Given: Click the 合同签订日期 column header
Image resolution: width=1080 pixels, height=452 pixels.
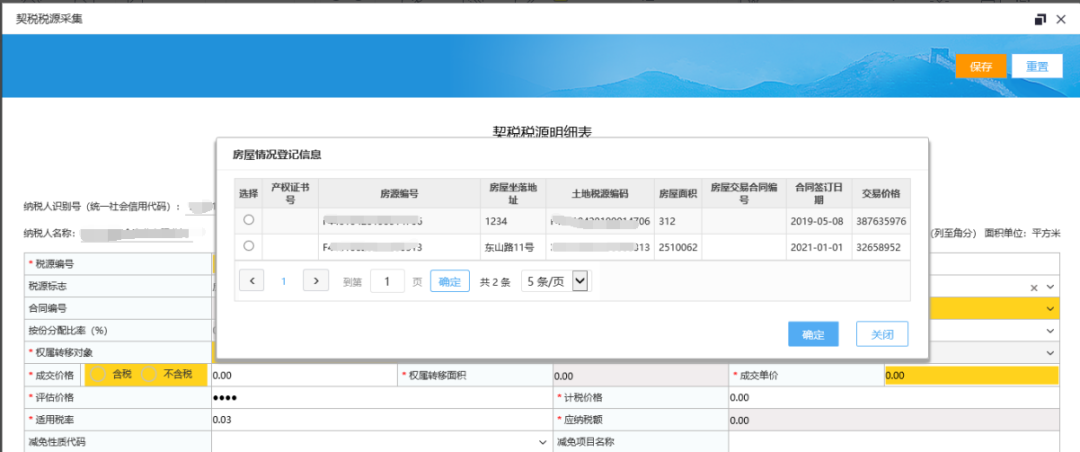Looking at the screenshot, I should point(819,194).
